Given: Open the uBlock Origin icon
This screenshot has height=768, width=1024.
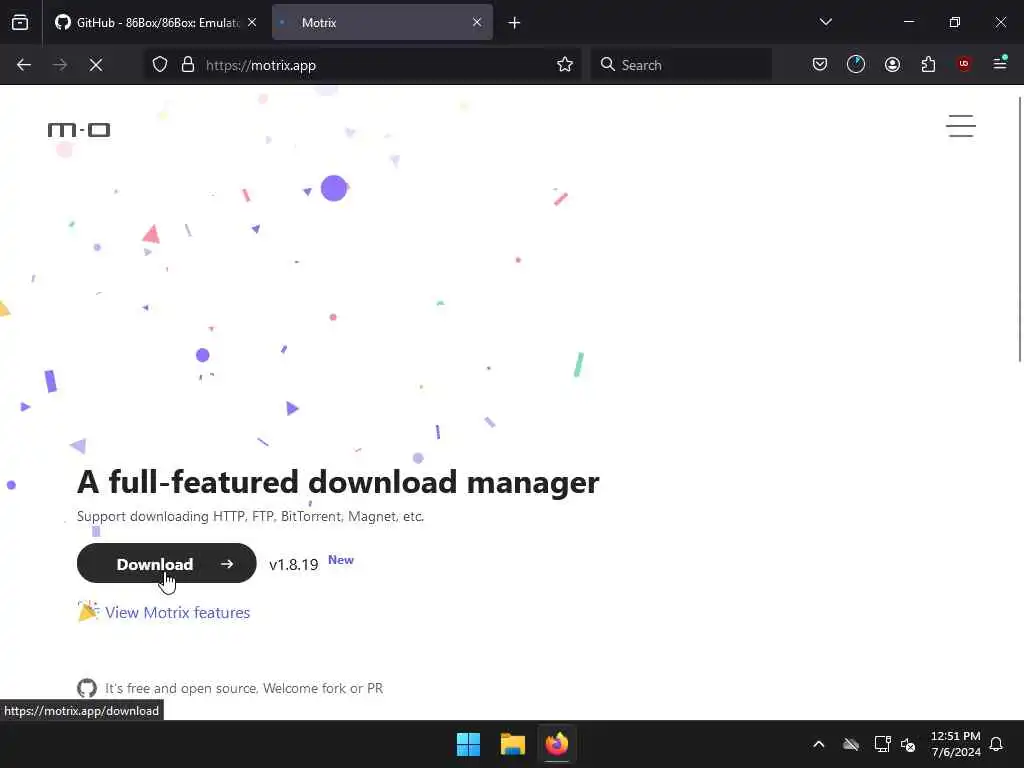Looking at the screenshot, I should pyautogui.click(x=964, y=64).
